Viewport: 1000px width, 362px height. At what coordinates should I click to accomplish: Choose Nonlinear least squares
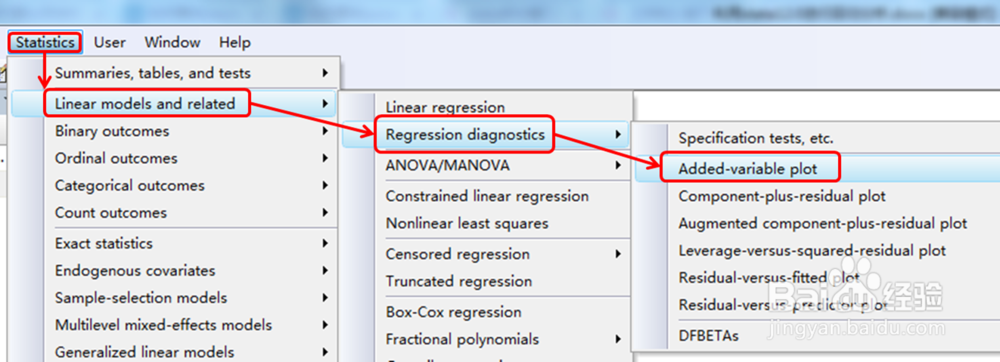(x=486, y=224)
